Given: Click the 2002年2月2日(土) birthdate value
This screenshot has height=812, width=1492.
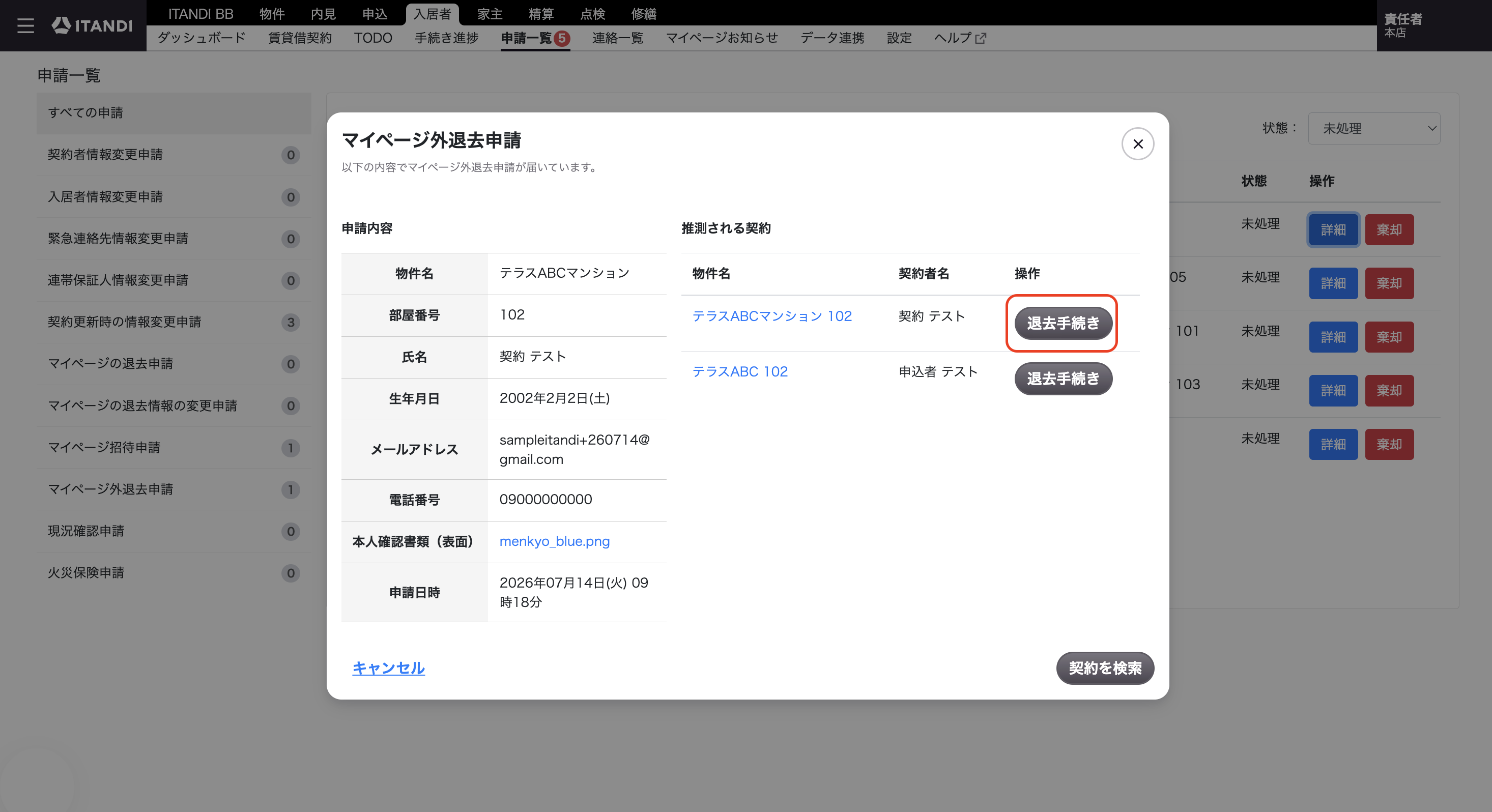Looking at the screenshot, I should click(554, 398).
